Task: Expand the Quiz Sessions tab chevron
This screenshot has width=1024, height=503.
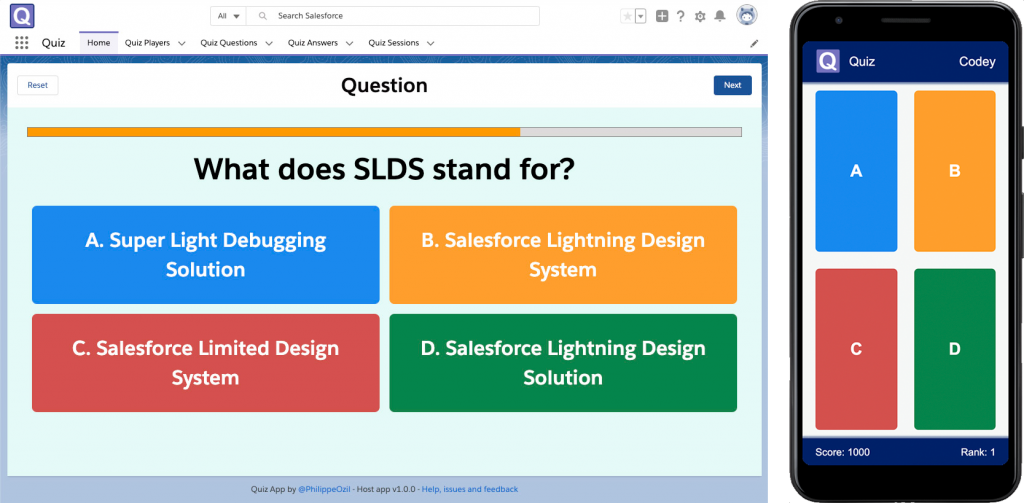Action: point(430,44)
